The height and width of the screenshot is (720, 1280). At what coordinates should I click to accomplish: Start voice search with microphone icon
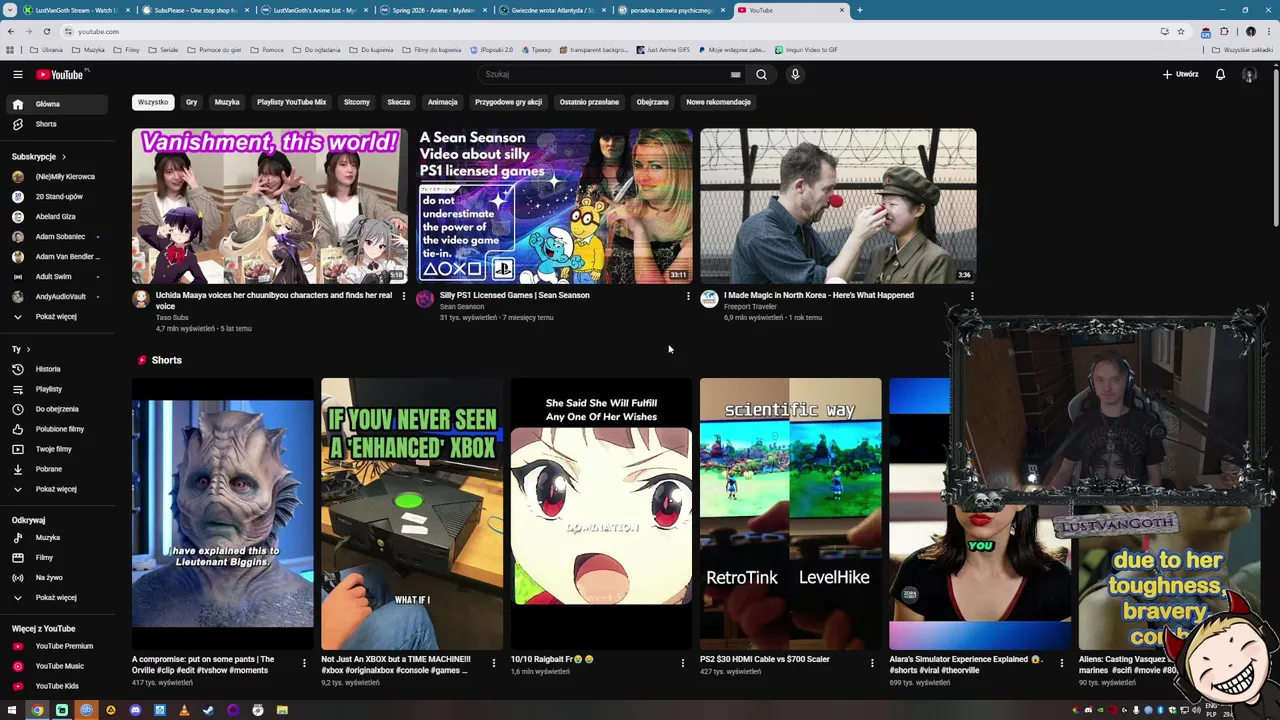pyautogui.click(x=795, y=74)
